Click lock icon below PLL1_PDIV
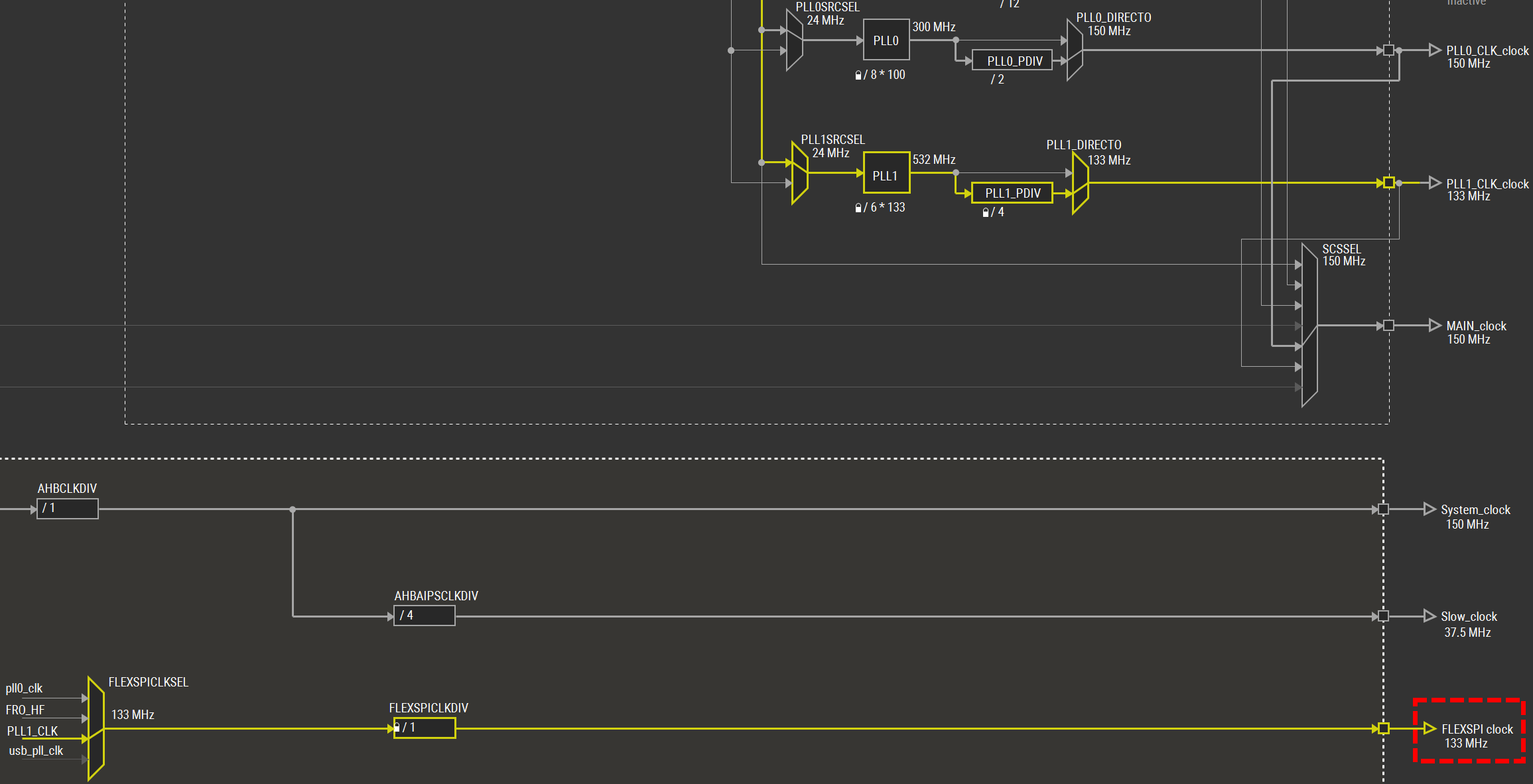This screenshot has width=1533, height=784. click(x=985, y=212)
